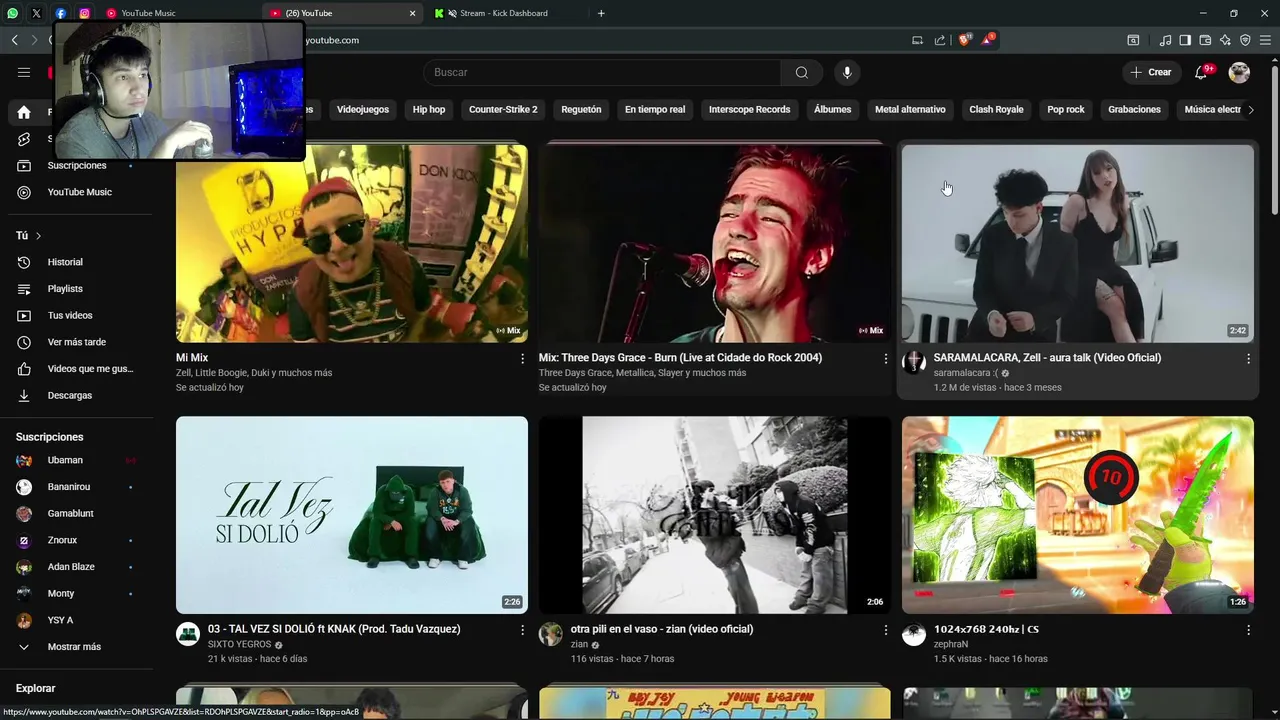Select Grabaciones filter chip

[1134, 110]
